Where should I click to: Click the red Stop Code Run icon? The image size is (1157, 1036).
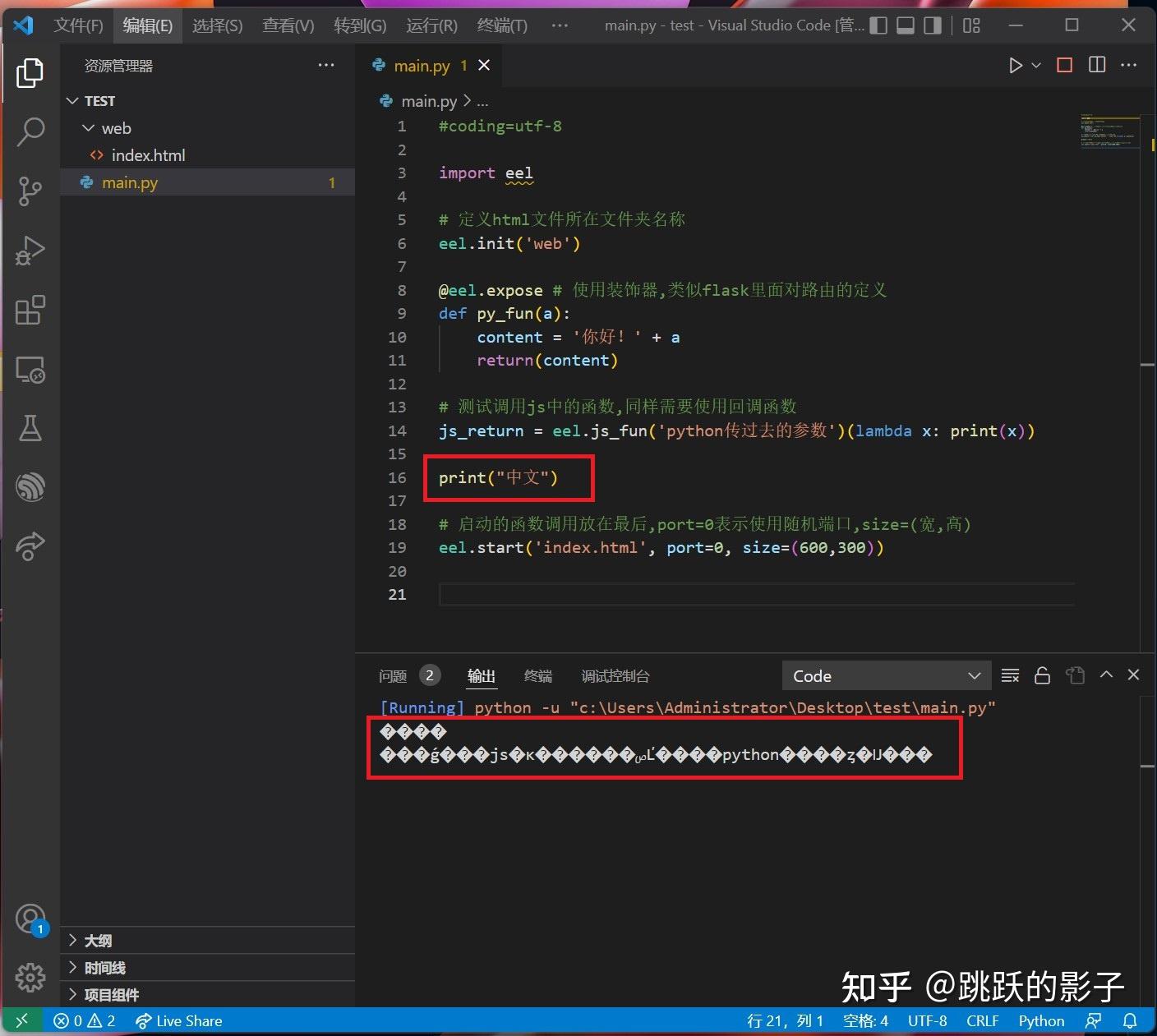pos(1064,65)
